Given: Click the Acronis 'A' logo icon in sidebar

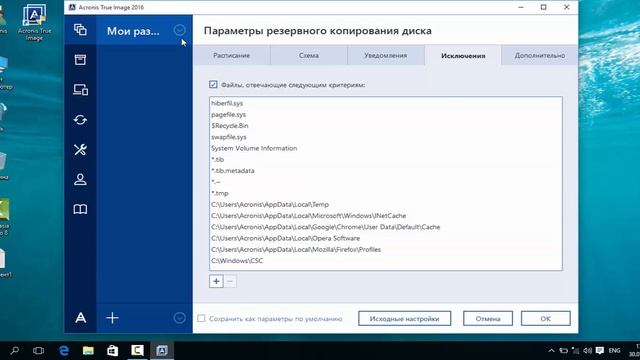Looking at the screenshot, I should point(80,318).
